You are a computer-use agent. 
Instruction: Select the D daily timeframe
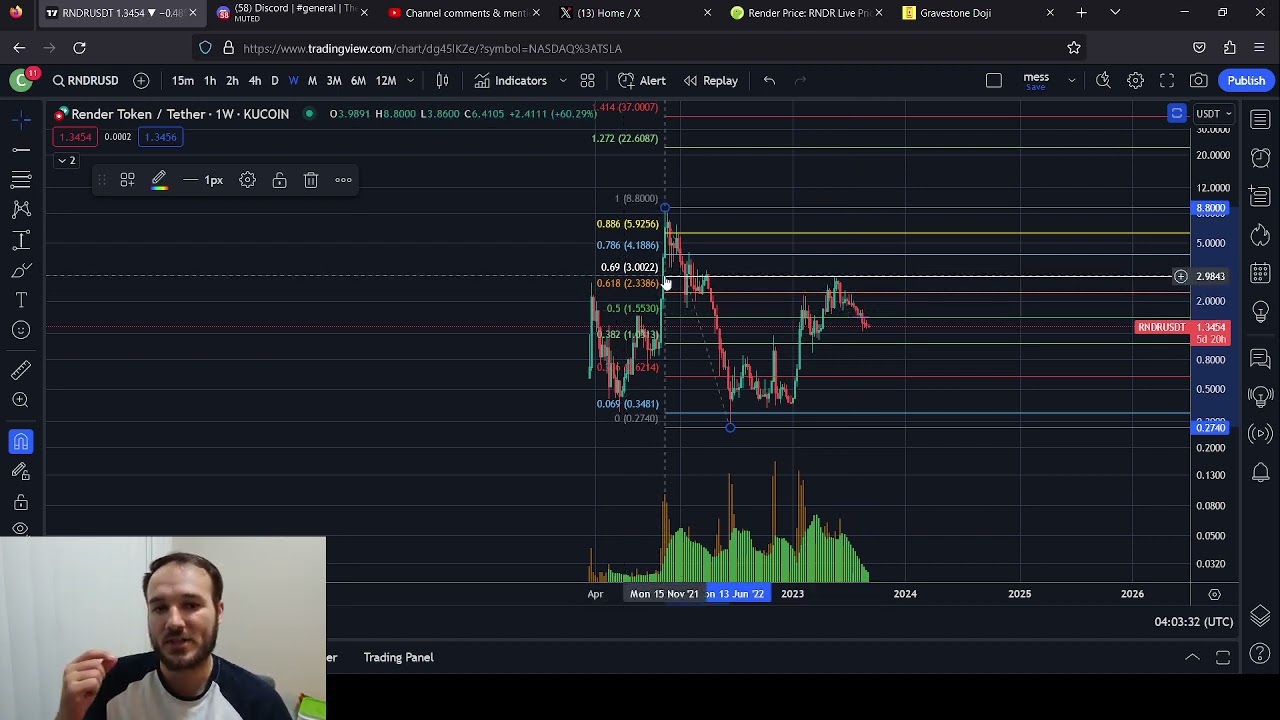point(275,80)
